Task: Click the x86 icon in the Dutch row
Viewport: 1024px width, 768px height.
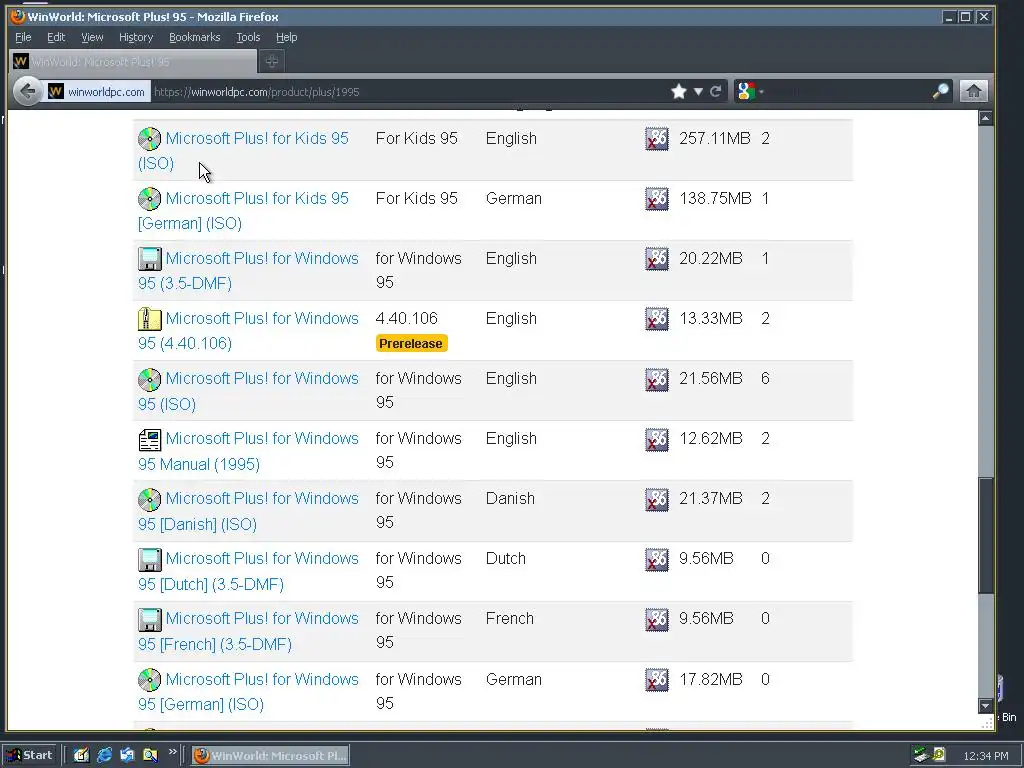Action: [x=657, y=559]
